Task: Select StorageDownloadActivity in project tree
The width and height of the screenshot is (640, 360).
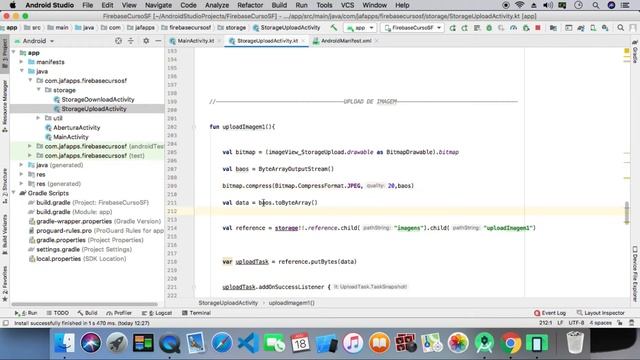Action: tap(98, 99)
